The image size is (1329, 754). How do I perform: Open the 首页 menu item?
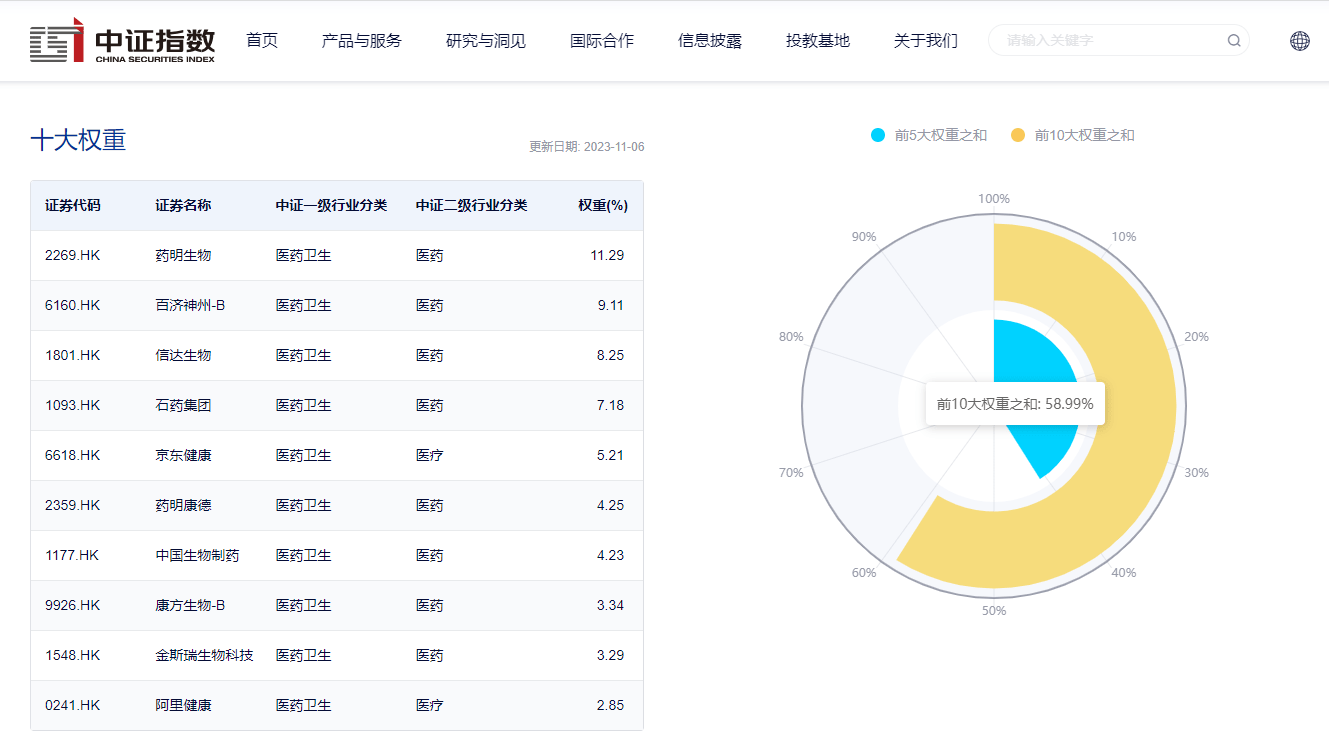click(x=262, y=41)
